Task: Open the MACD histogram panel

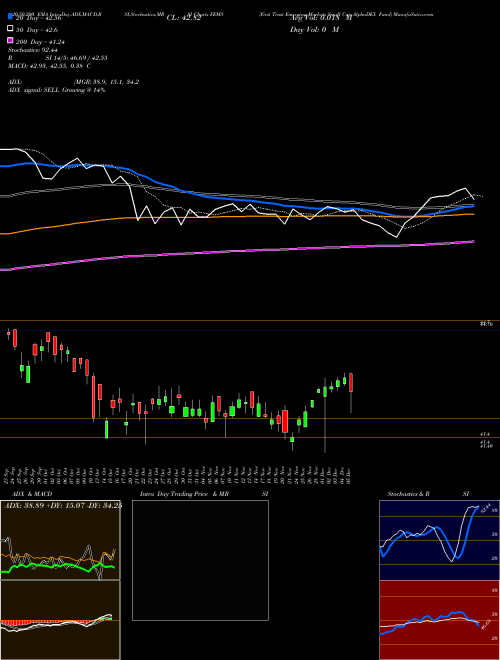Action: [60, 620]
